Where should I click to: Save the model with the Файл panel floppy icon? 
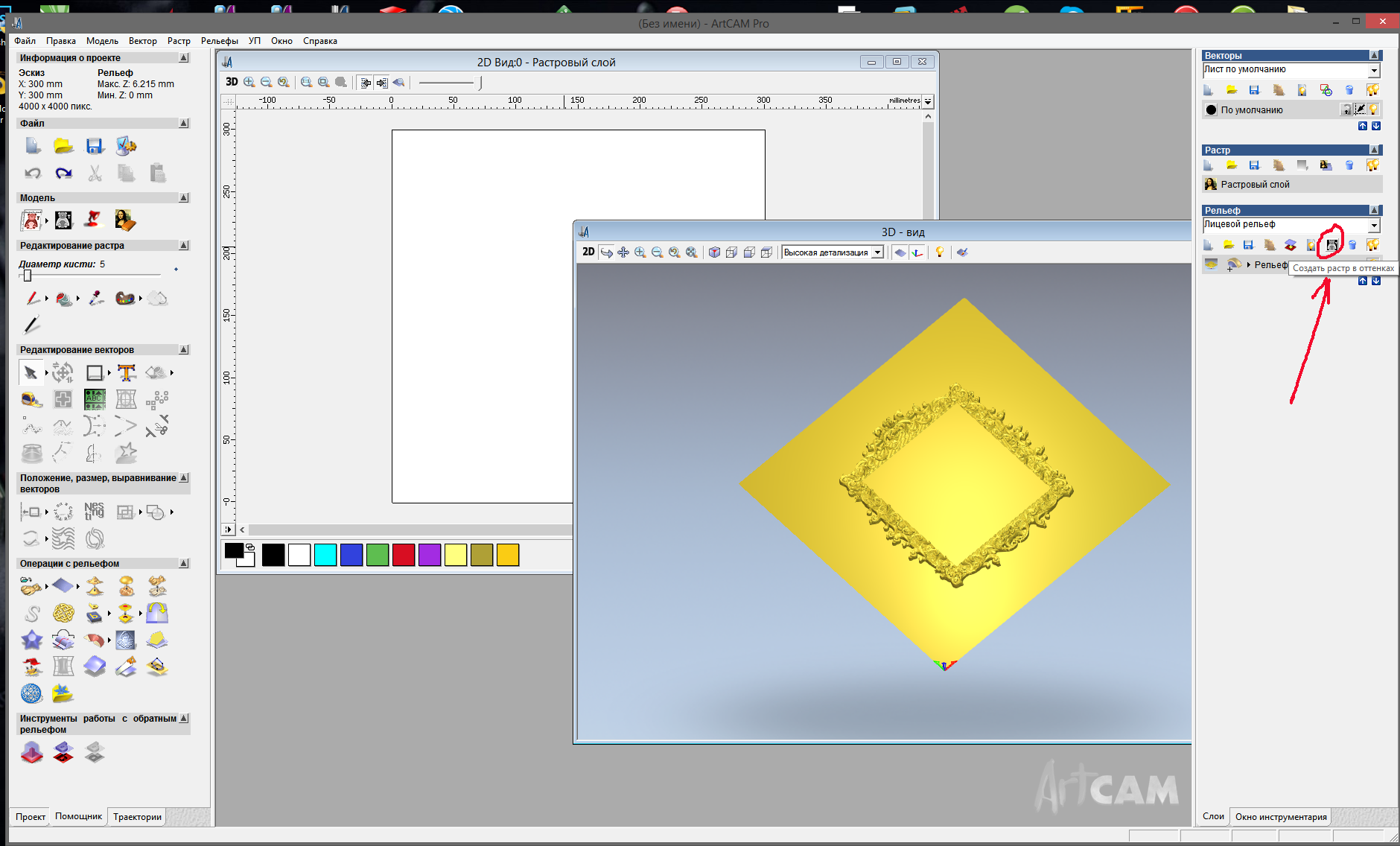[x=95, y=146]
